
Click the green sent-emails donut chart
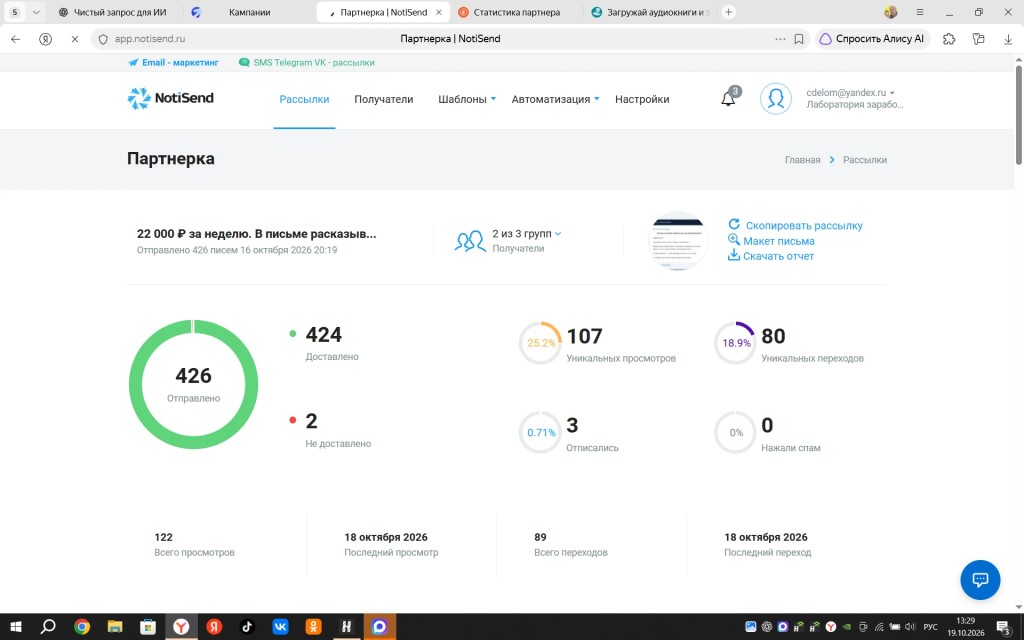(193, 384)
